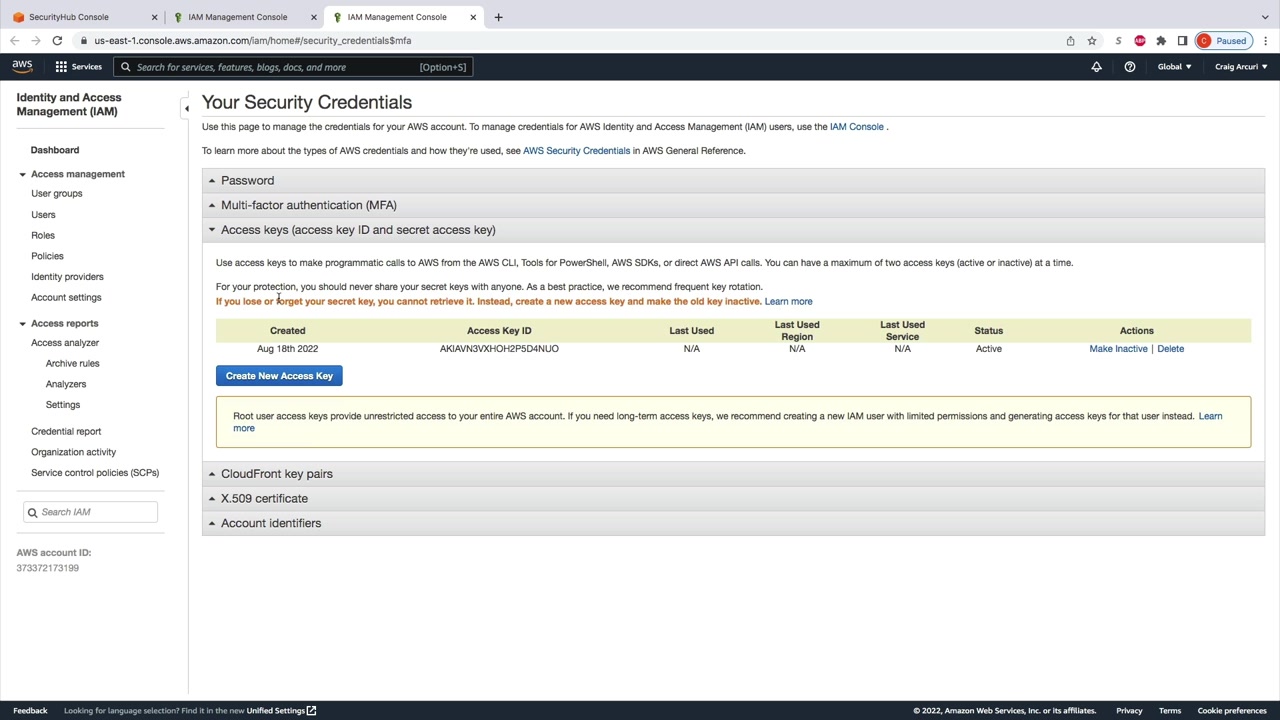Open Access analyzer in sidebar

[65, 343]
